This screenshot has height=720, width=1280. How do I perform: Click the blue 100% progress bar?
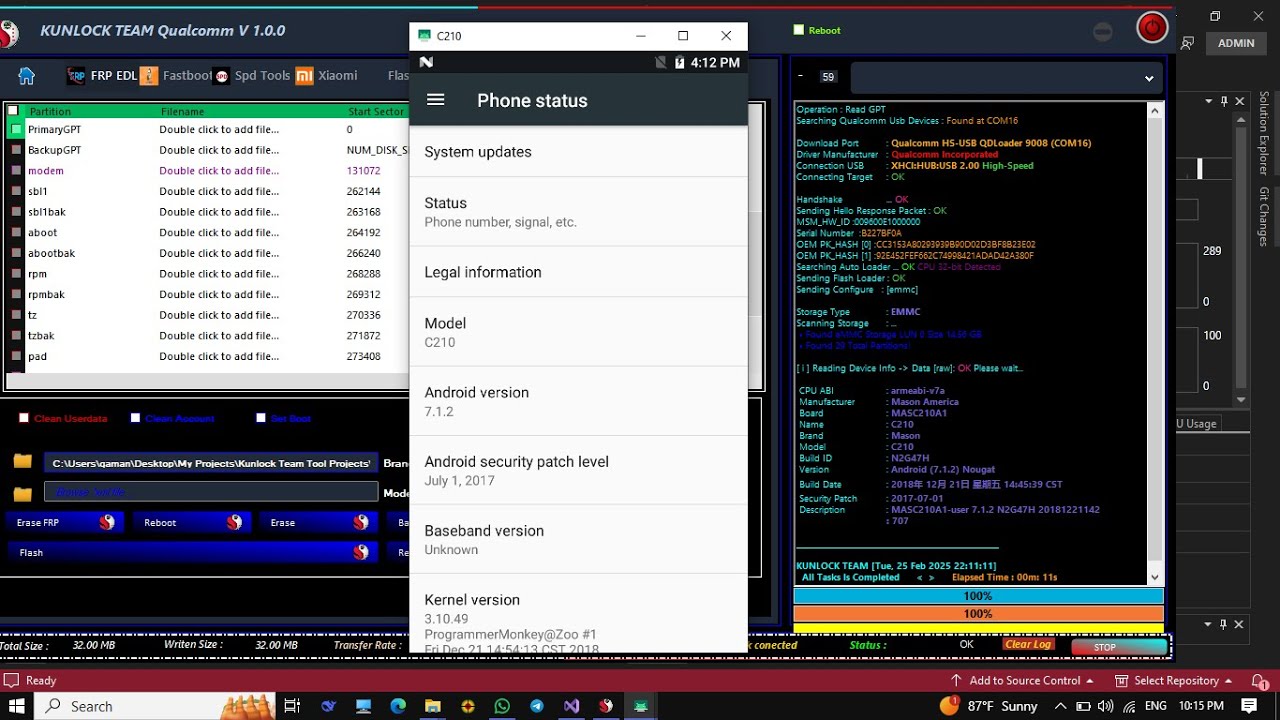[978, 596]
